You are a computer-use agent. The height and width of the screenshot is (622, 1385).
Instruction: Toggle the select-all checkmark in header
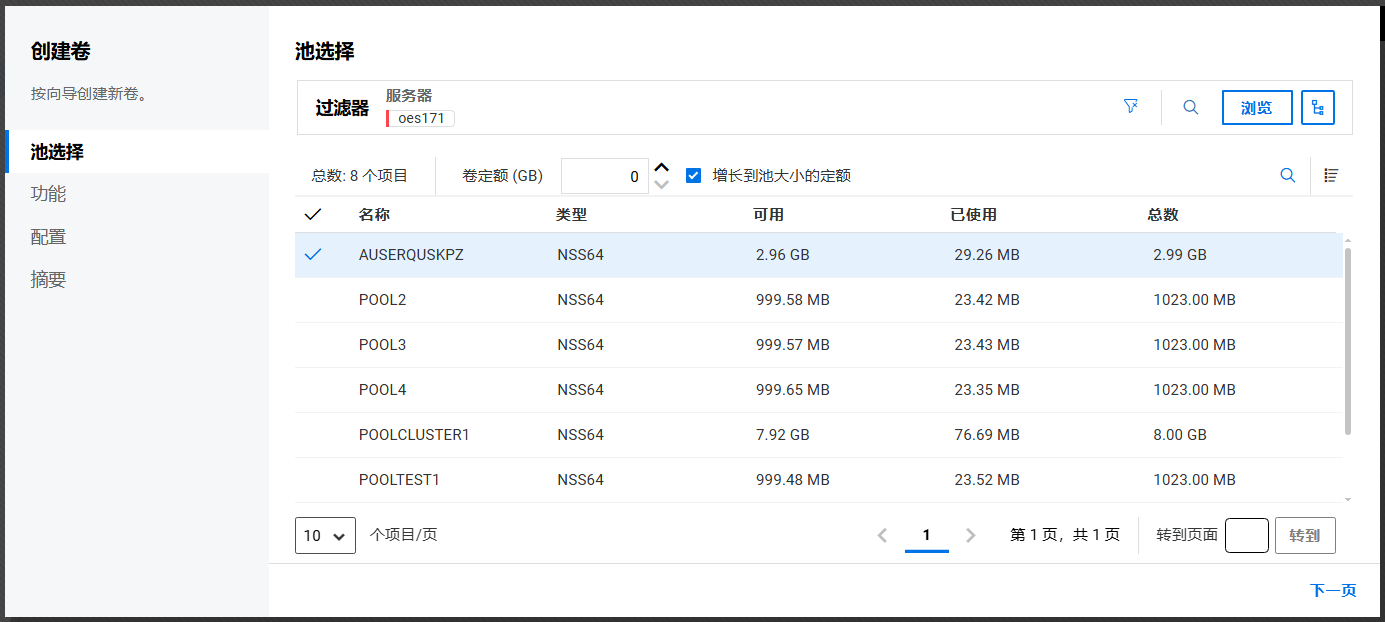[313, 215]
